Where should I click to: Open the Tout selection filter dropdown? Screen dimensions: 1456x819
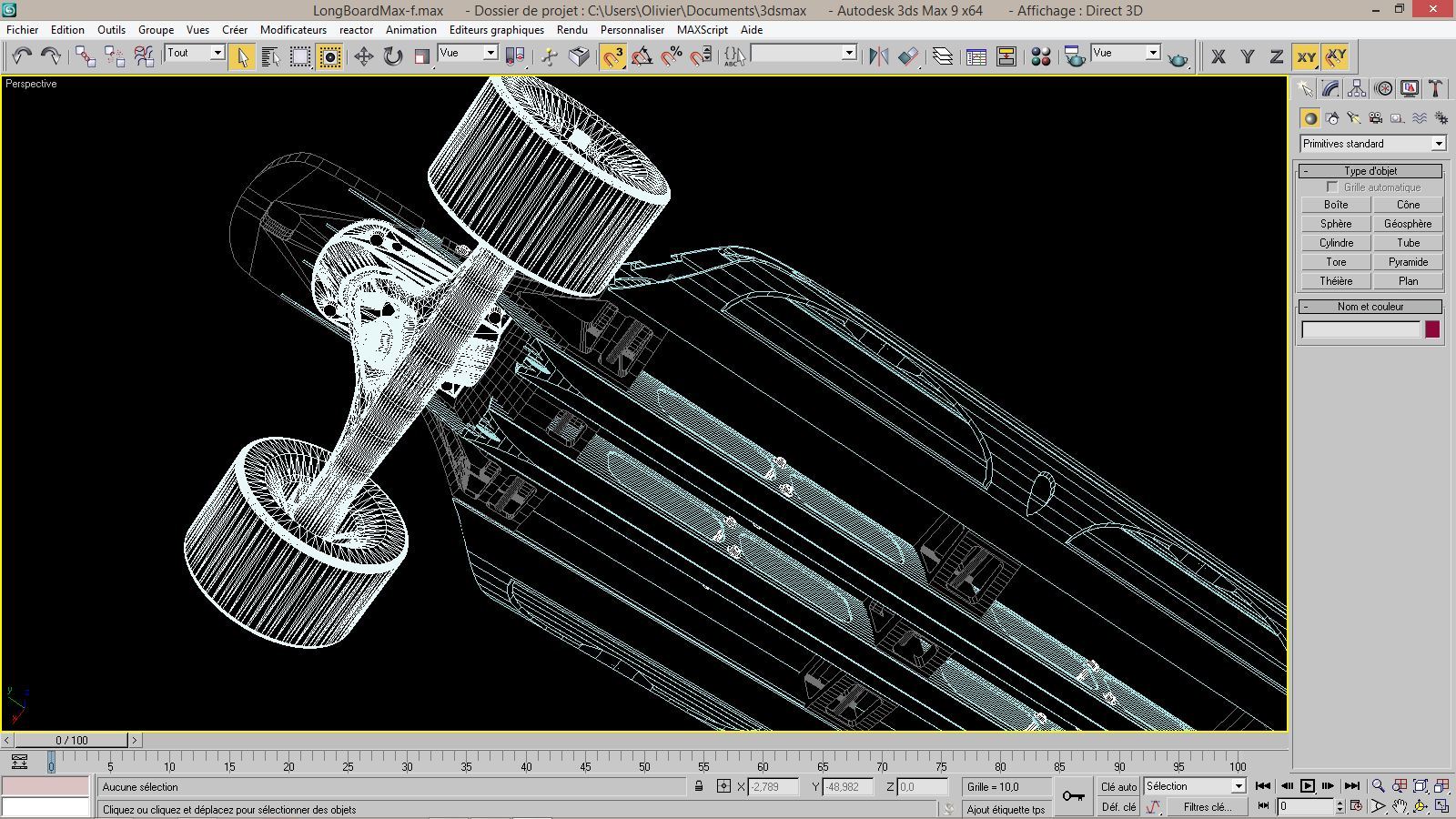(218, 53)
